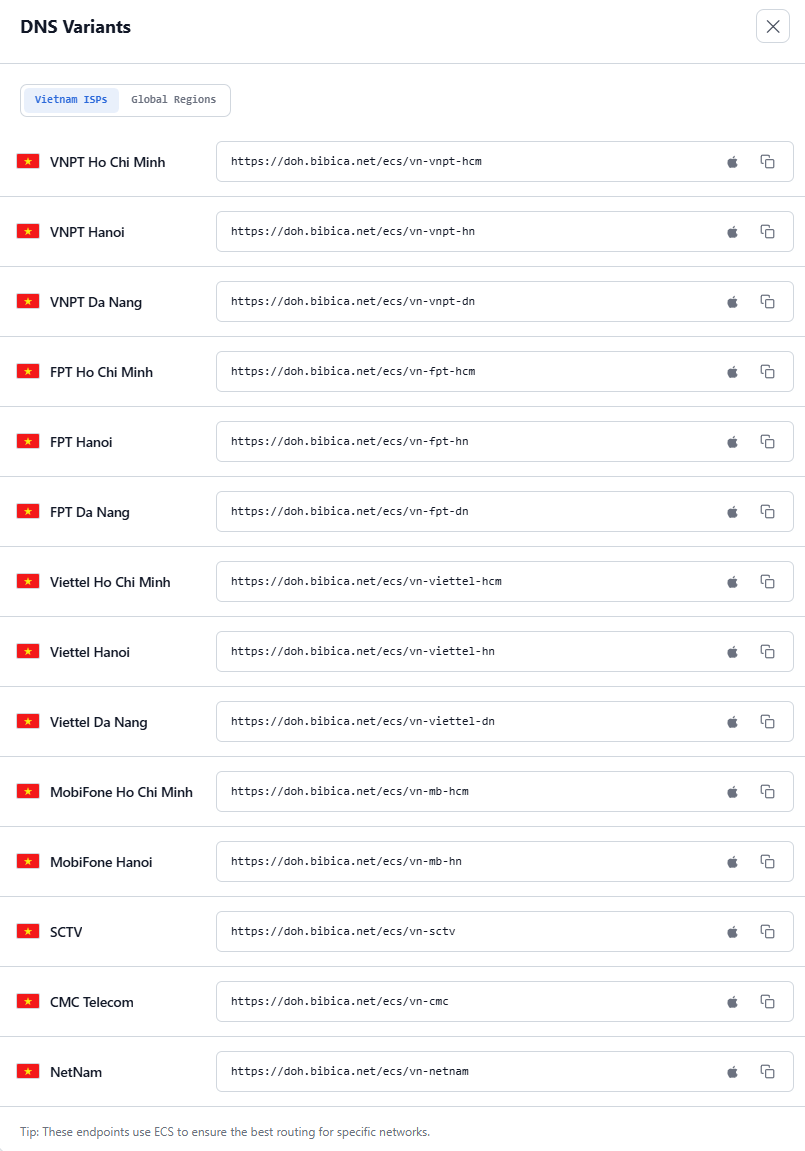Copy the VNPT Da Nang endpoint
Viewport: 805px width, 1151px height.
767,302
